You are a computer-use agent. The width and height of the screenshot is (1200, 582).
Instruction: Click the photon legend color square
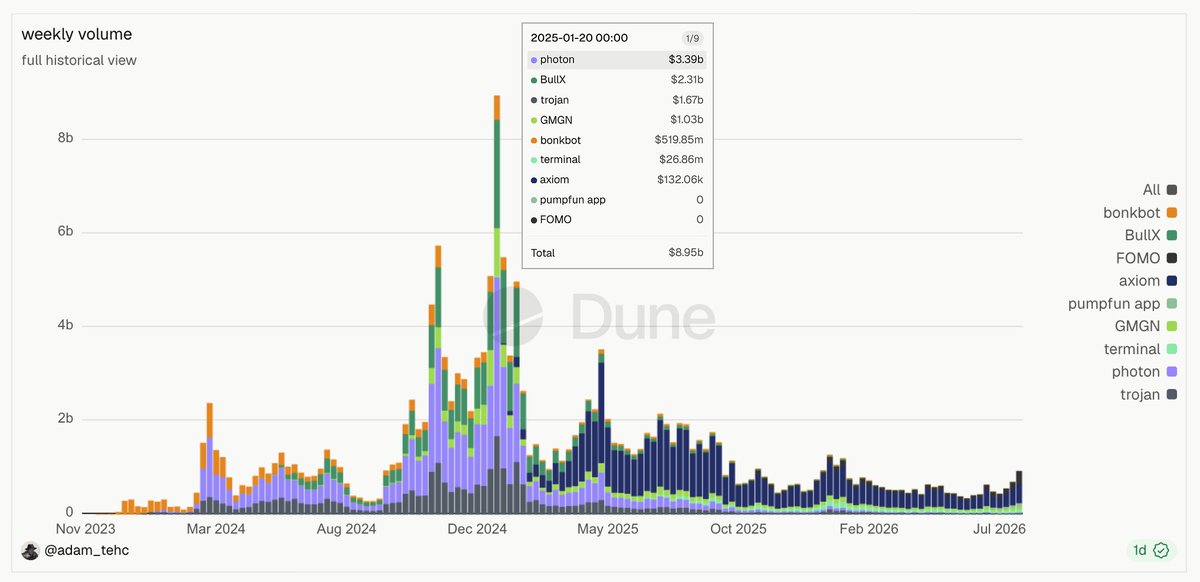click(1171, 372)
